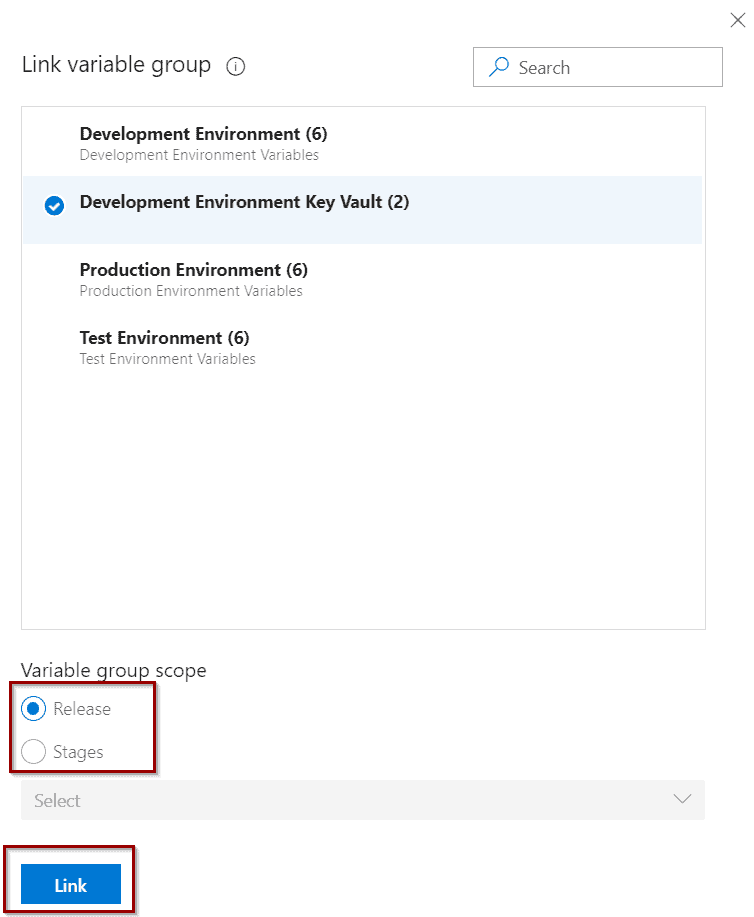Image resolution: width=754 pixels, height=917 pixels.
Task: Click the Development Environment Variables description text
Action: tap(199, 155)
